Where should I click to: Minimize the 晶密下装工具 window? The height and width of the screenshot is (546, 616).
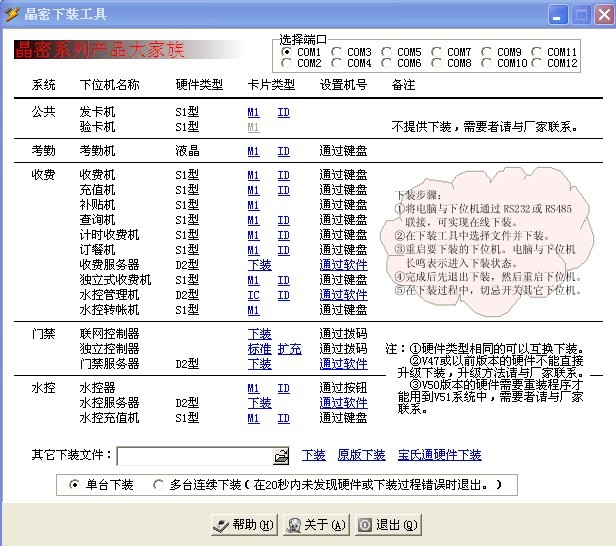tap(558, 15)
